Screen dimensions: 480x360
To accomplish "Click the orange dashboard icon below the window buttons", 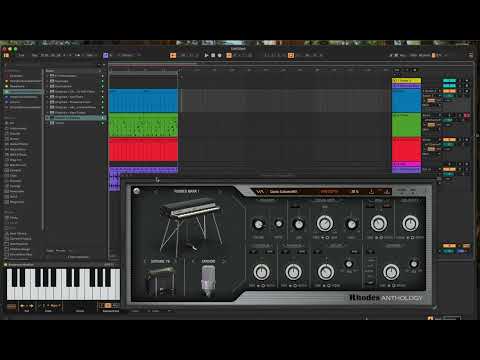I will tap(6, 55).
